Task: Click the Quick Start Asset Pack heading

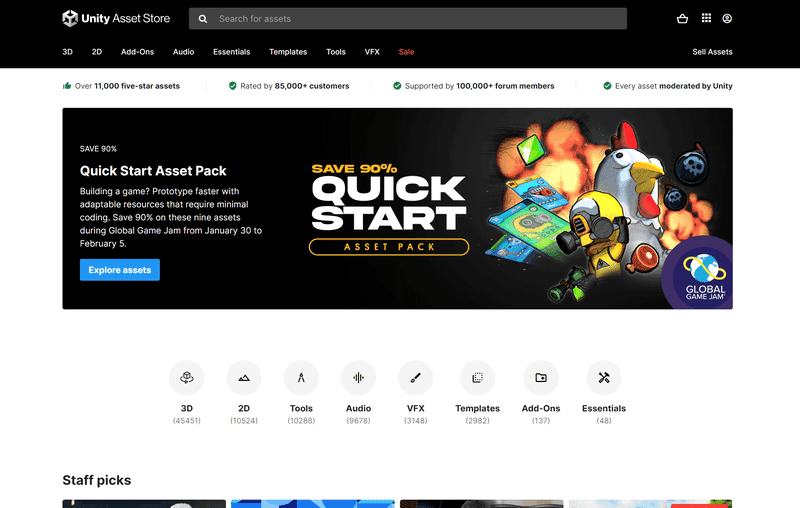Action: [153, 171]
